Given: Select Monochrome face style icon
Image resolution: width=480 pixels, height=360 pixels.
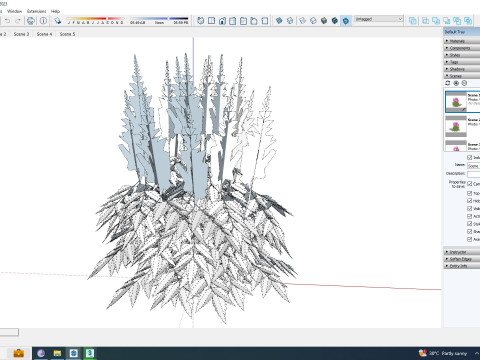Looking at the screenshot, I should [346, 21].
